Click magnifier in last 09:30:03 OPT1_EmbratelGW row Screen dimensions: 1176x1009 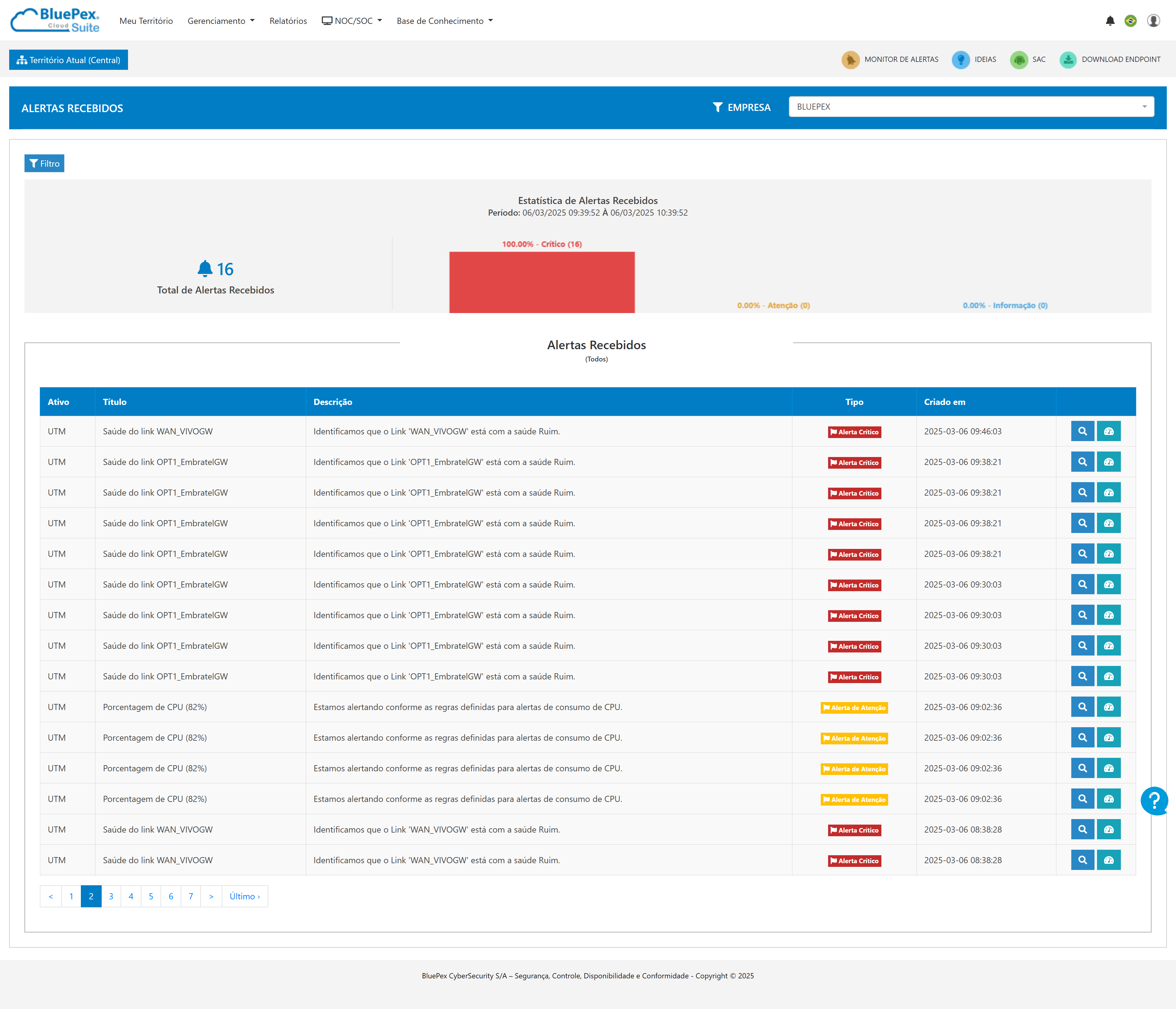[x=1082, y=677]
